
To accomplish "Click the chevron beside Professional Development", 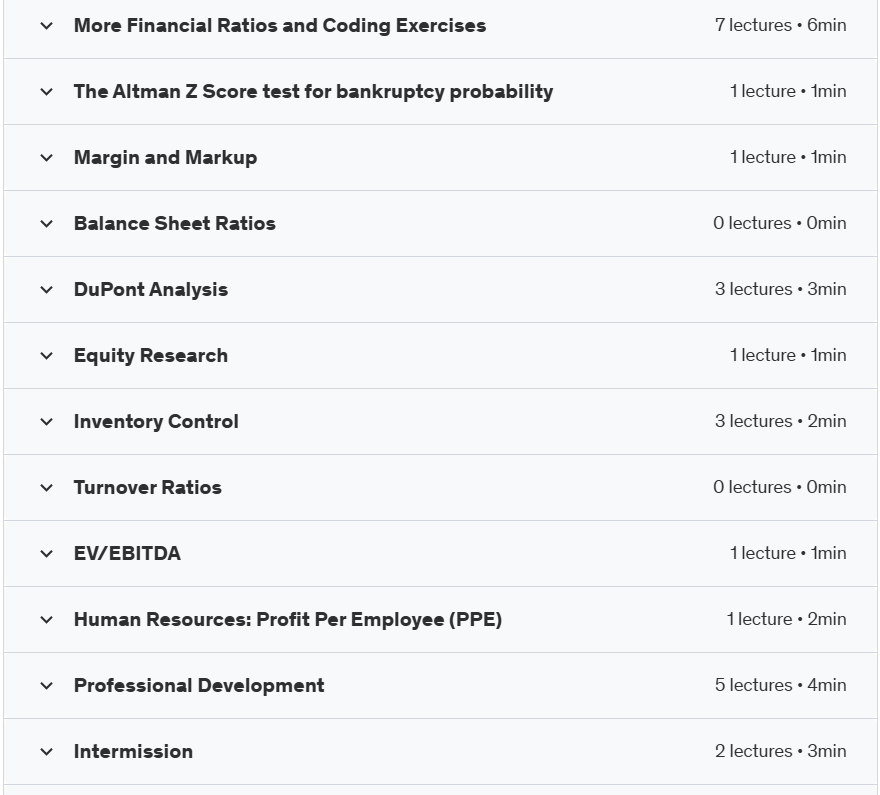I will (x=47, y=686).
